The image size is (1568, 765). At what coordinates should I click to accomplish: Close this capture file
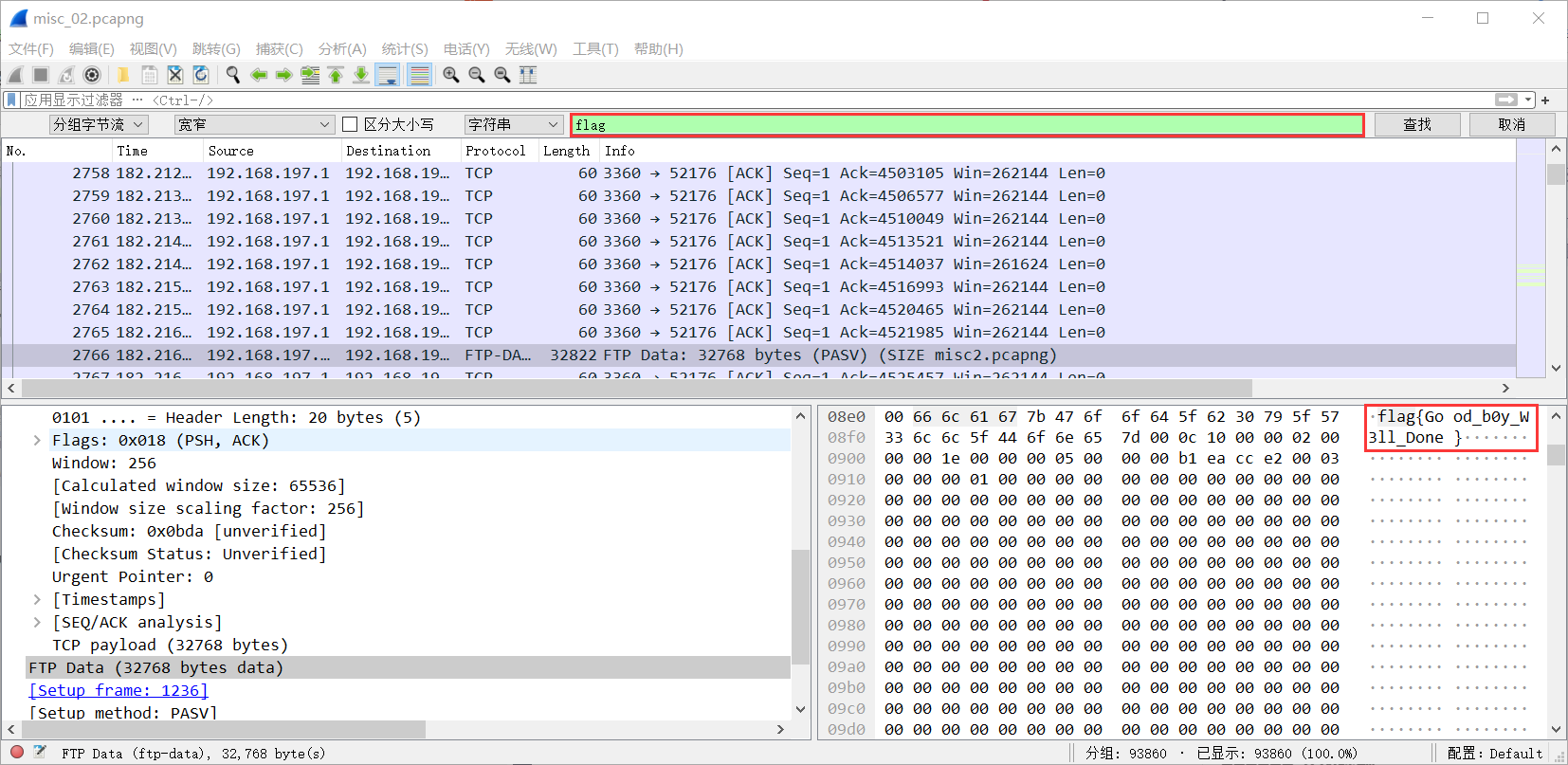click(x=174, y=75)
